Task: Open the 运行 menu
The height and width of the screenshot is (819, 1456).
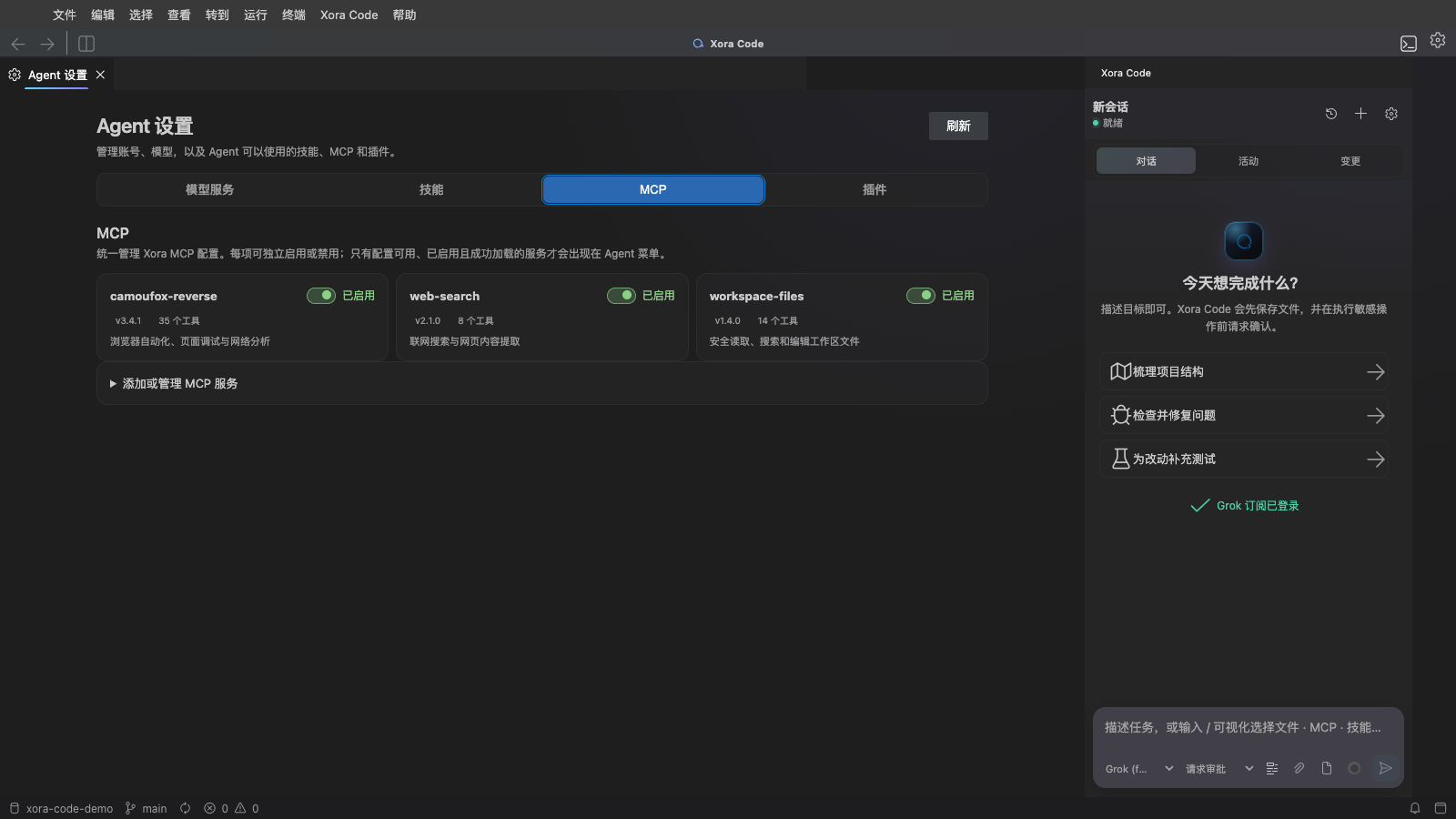Action: click(x=256, y=15)
